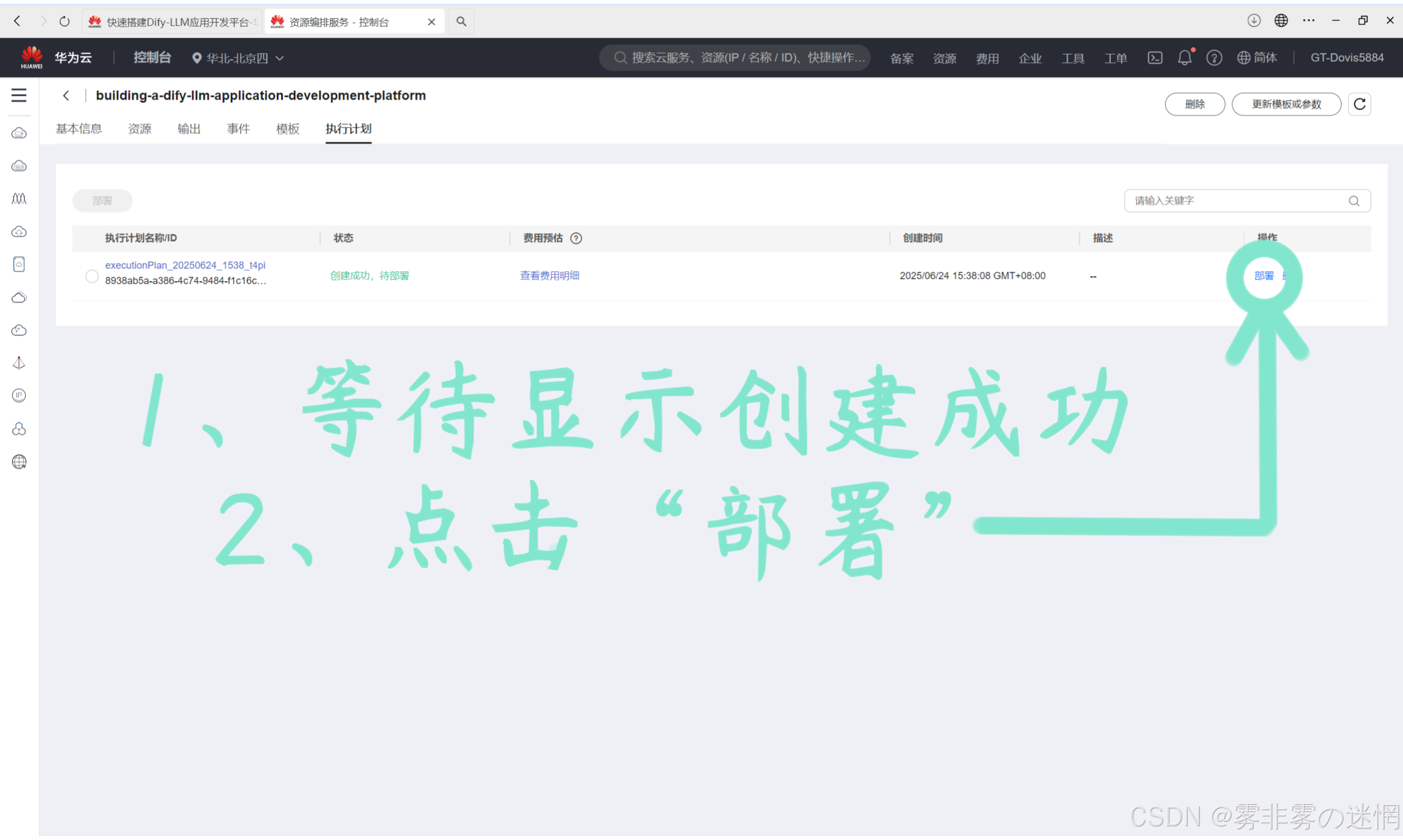Click the magnifier icon in keyword search box
This screenshot has width=1403, height=840.
pos(1353,201)
